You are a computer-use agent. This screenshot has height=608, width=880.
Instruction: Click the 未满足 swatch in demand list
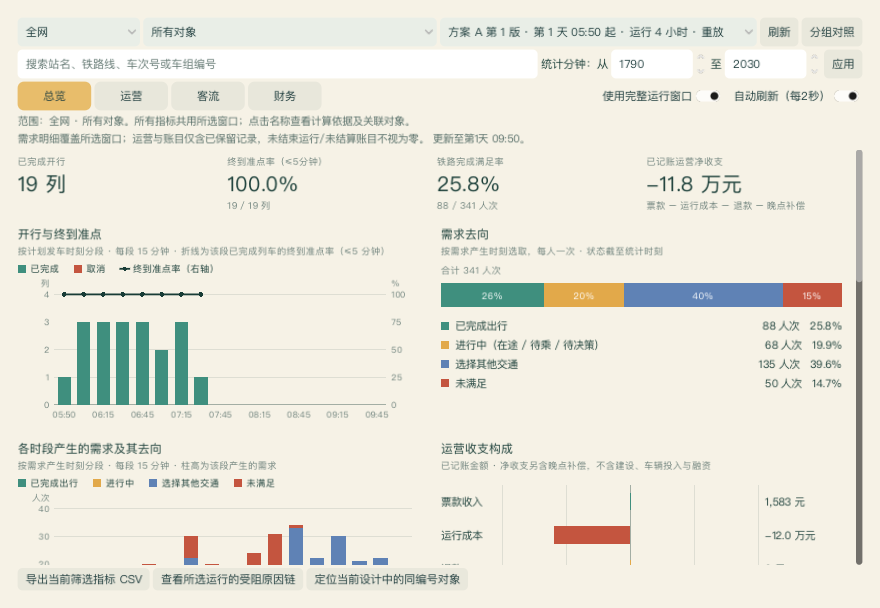pyautogui.click(x=445, y=383)
